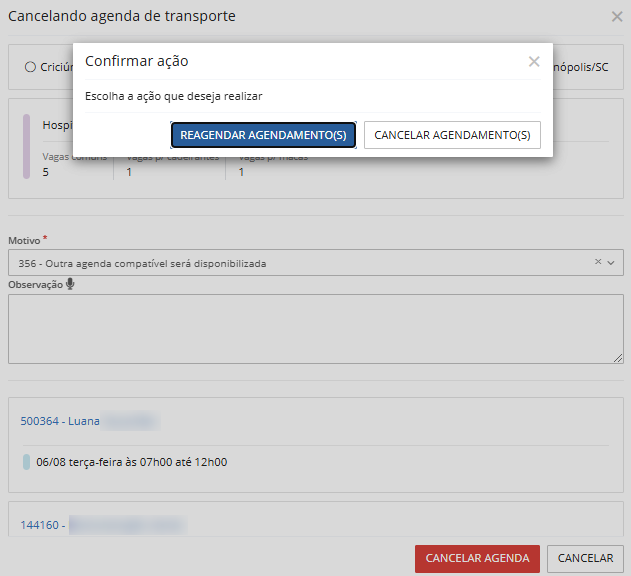
Task: Click the Vagas comuns value 5
Action: 45,172
